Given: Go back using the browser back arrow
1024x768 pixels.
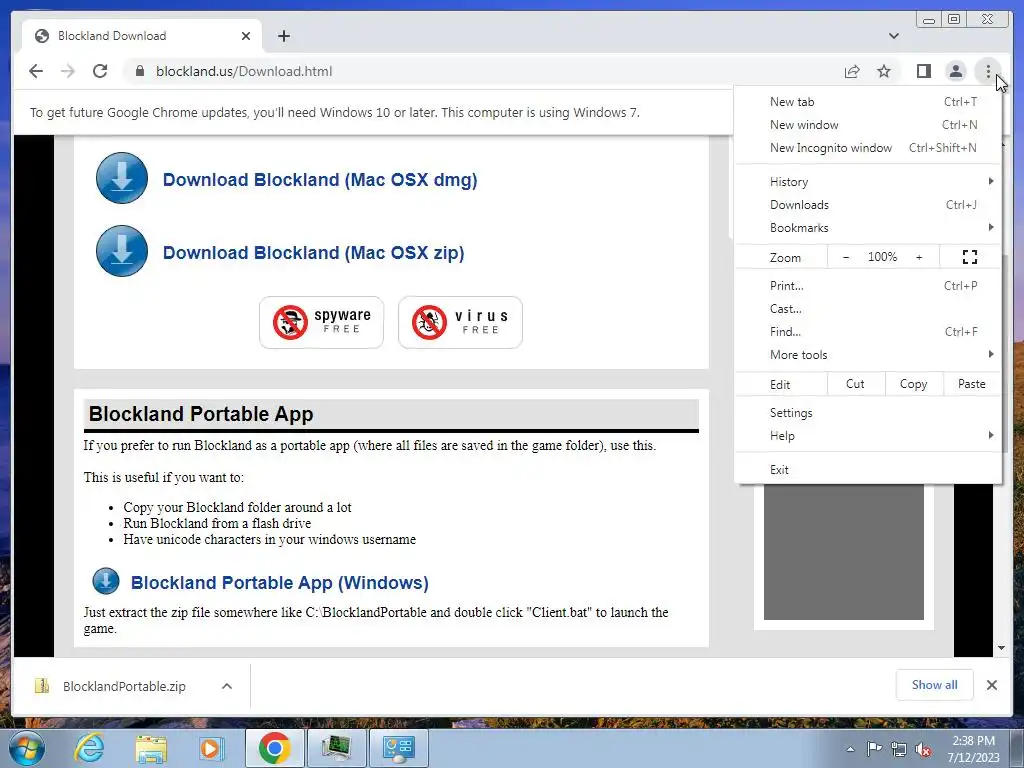Looking at the screenshot, I should point(36,71).
